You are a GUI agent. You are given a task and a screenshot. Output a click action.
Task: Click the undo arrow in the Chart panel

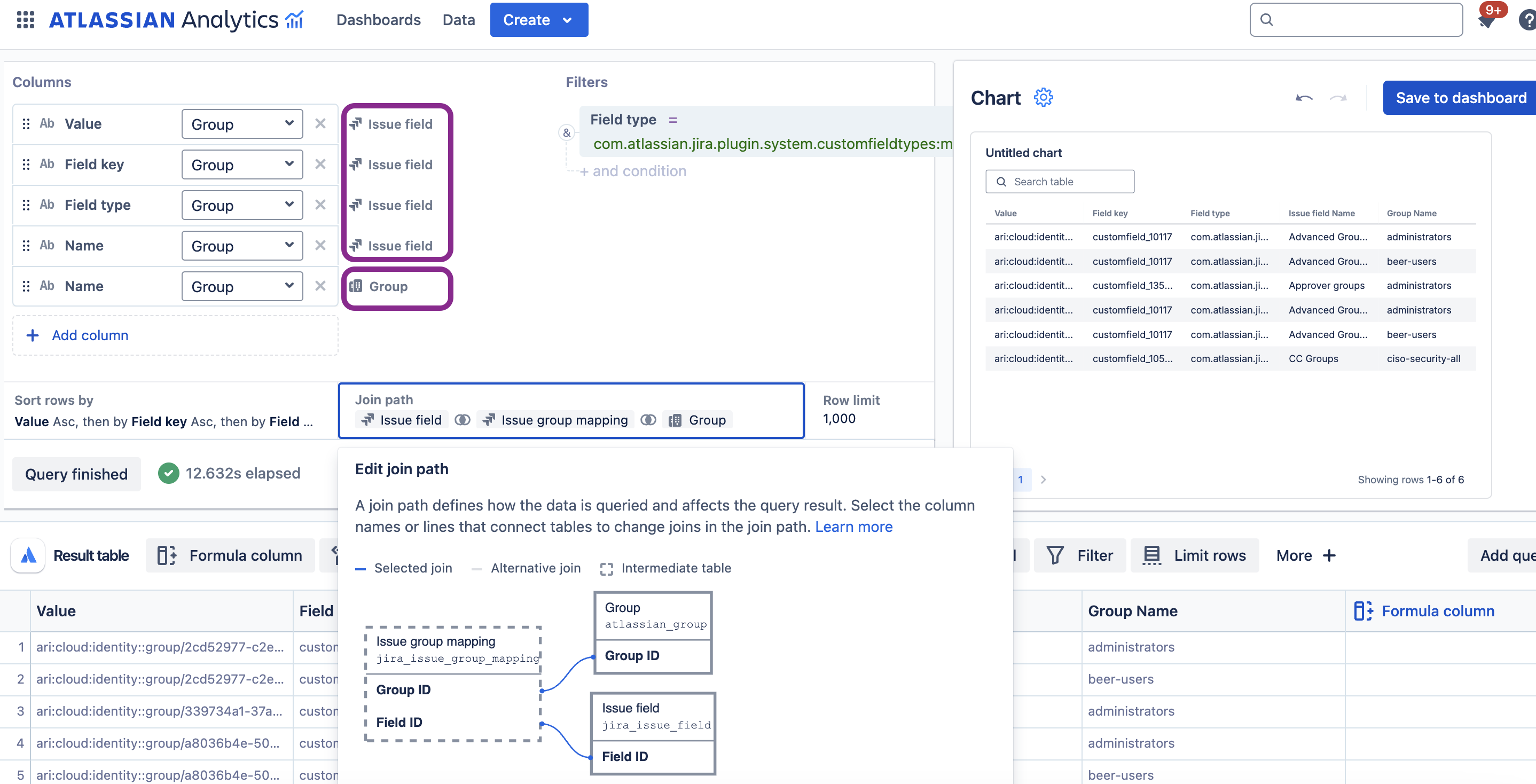point(1303,99)
